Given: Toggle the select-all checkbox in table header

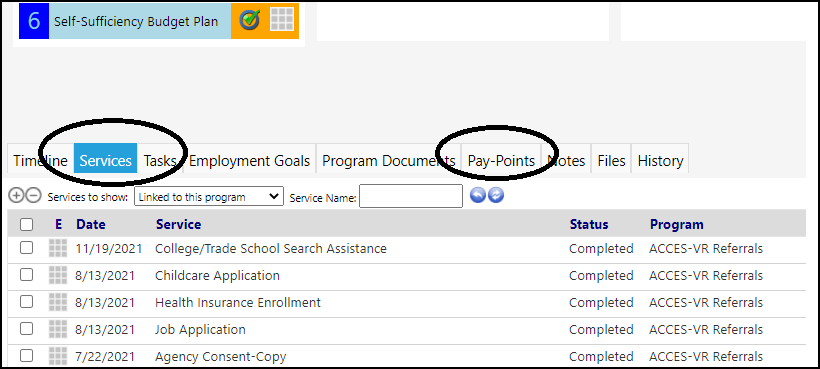Looking at the screenshot, I should (x=26, y=224).
